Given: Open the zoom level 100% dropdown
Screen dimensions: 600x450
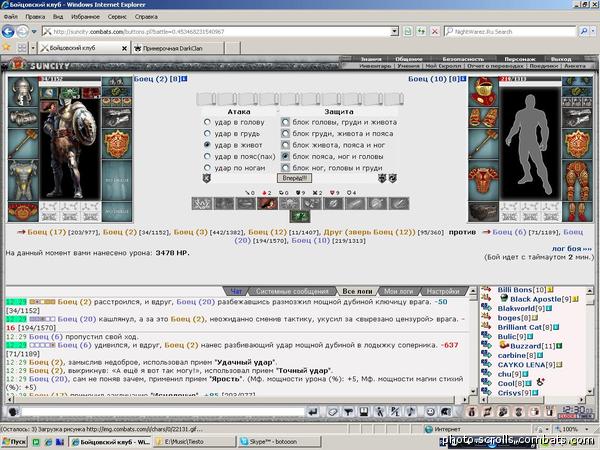Looking at the screenshot, I should pyautogui.click(x=587, y=429).
